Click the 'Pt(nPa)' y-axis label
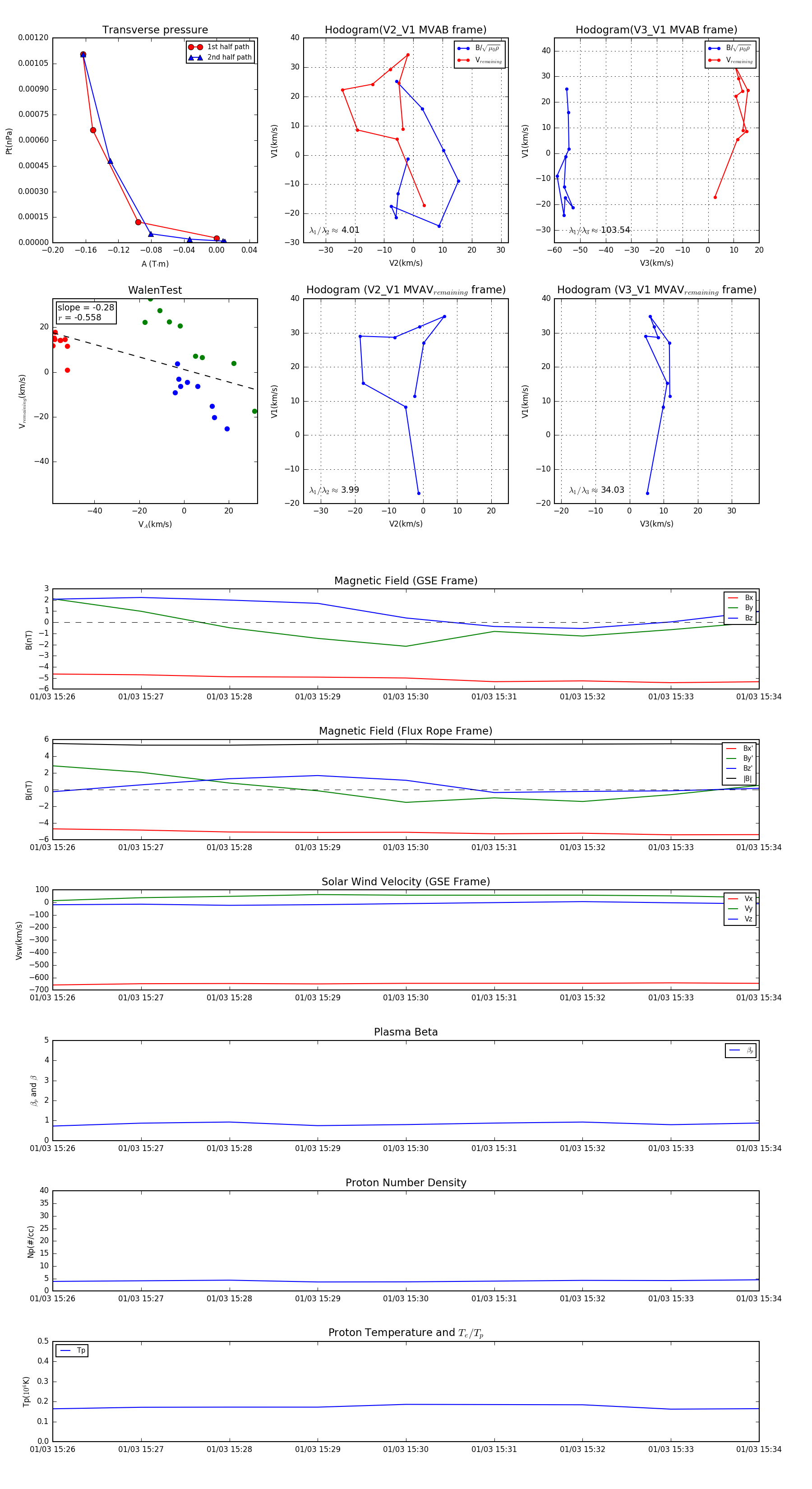812x1489 pixels. pyautogui.click(x=9, y=140)
